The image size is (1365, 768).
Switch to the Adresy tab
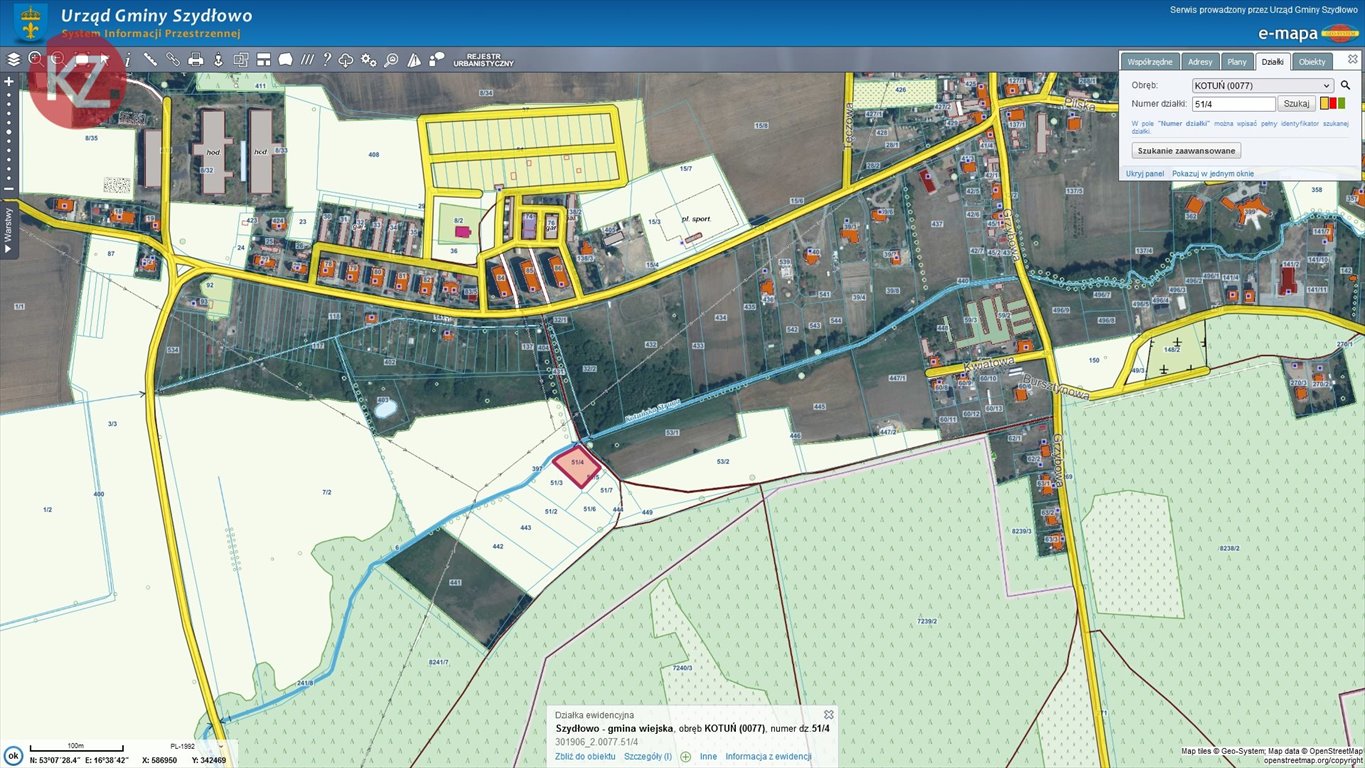click(x=1200, y=62)
